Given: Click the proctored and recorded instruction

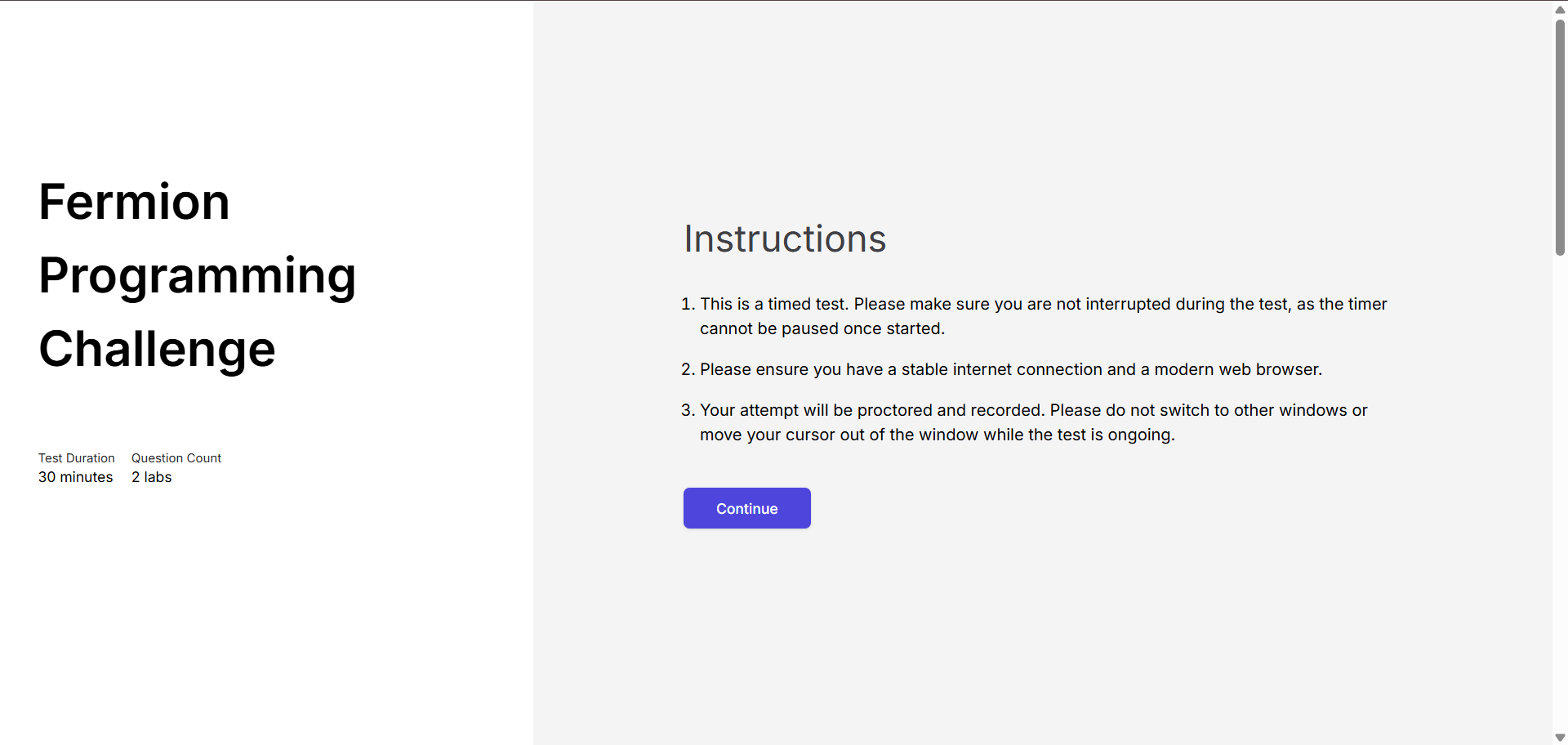Looking at the screenshot, I should coord(1033,410).
